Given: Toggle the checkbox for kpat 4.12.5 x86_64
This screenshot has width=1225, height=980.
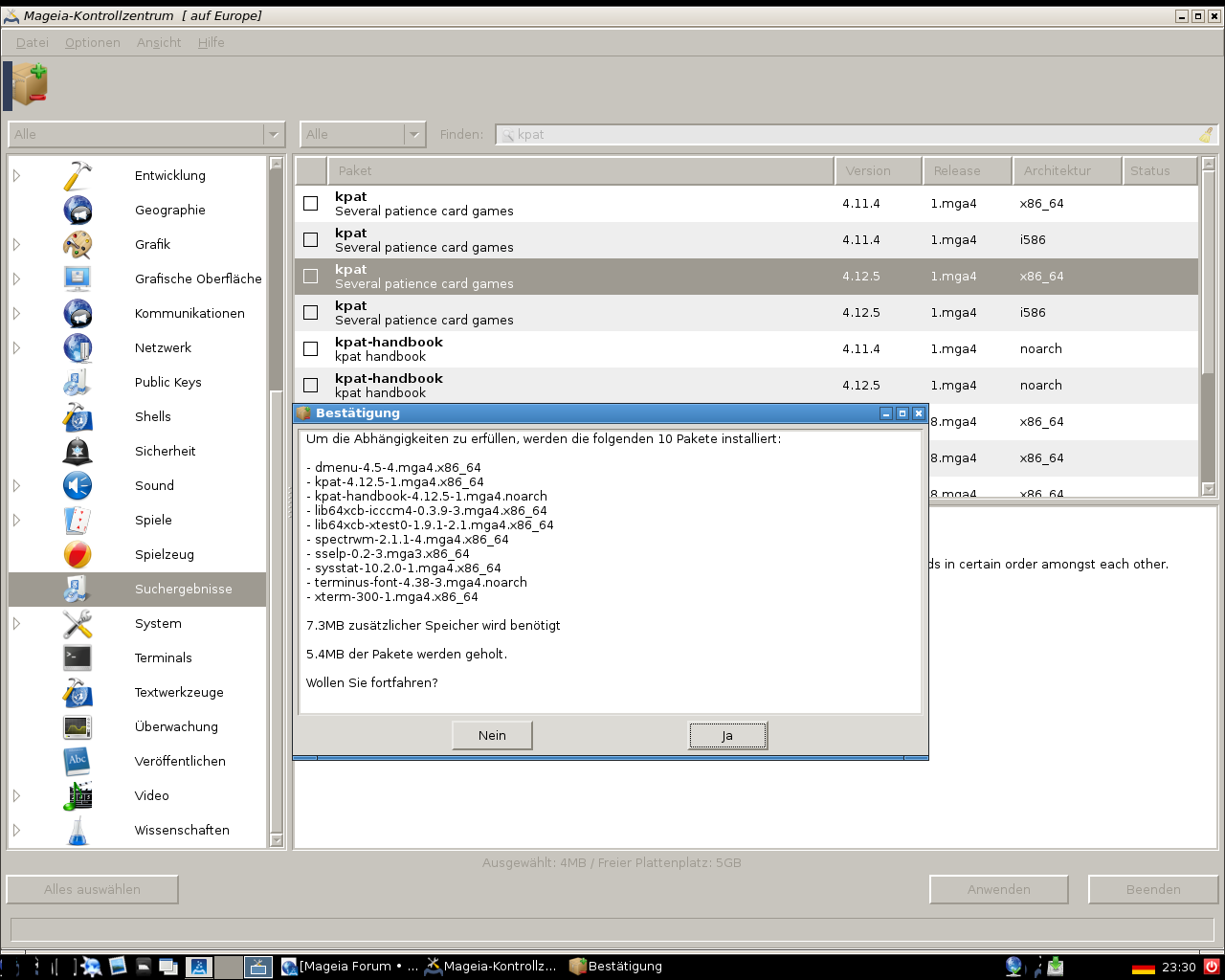Looking at the screenshot, I should click(x=310, y=277).
